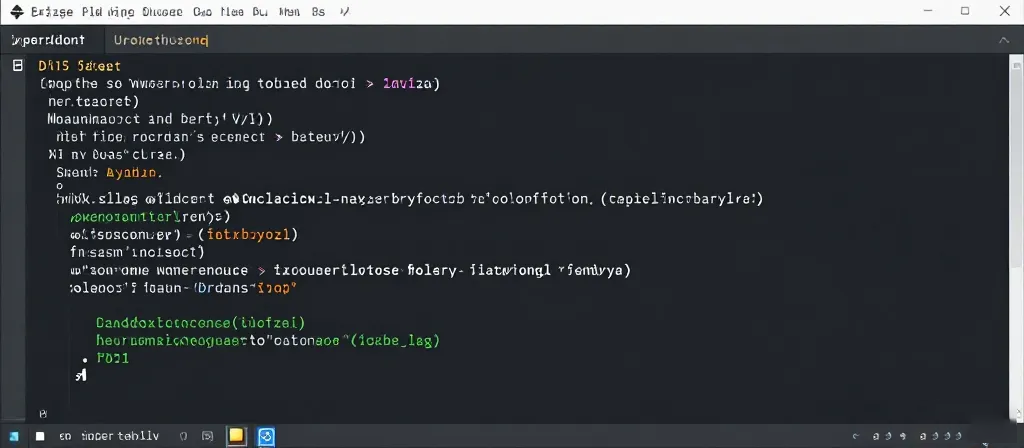
Task: Select the first editor tab on the left
Action: tap(48, 41)
